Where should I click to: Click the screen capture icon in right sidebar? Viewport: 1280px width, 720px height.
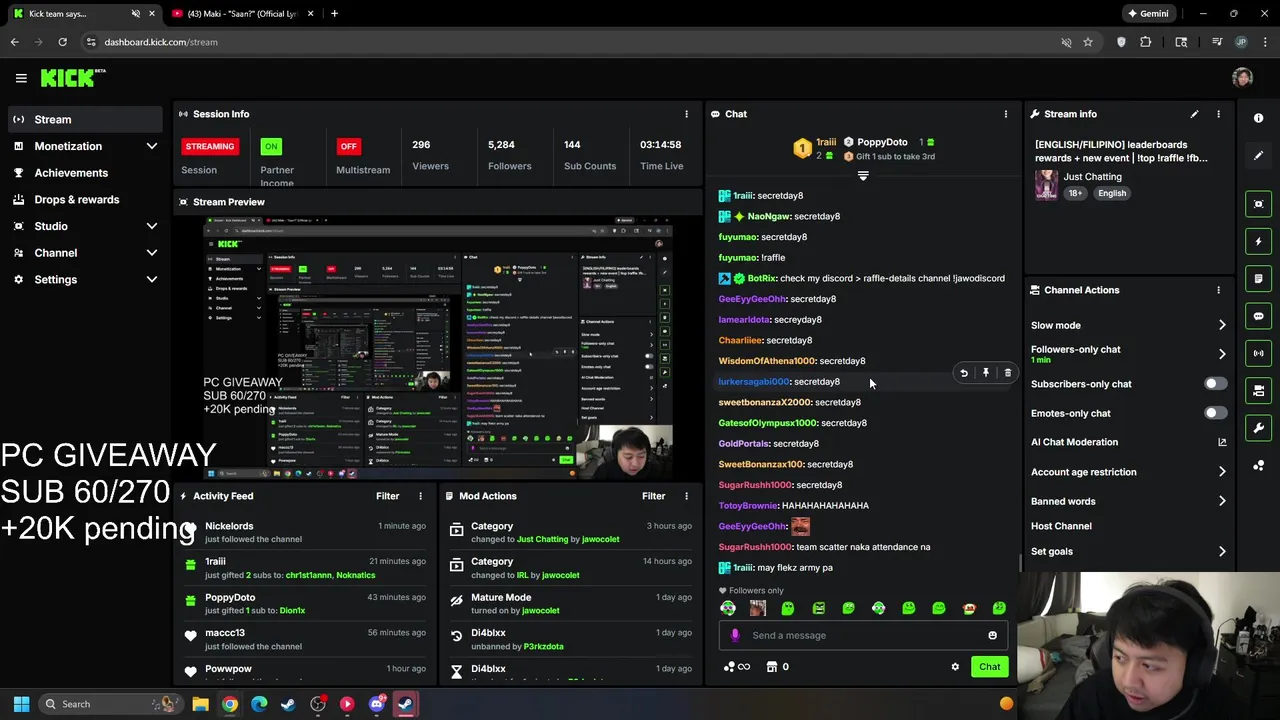[x=1259, y=204]
